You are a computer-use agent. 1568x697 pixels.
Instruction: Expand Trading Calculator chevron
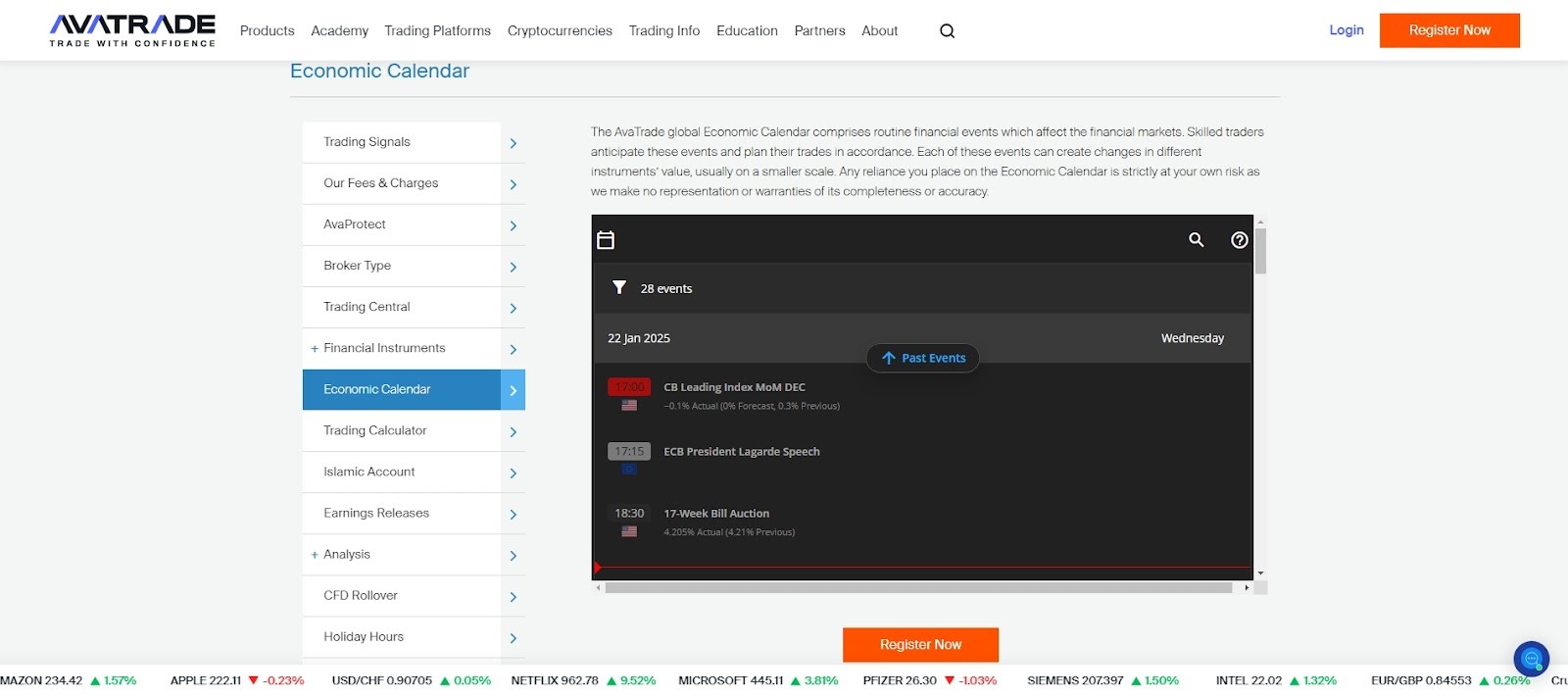point(513,431)
